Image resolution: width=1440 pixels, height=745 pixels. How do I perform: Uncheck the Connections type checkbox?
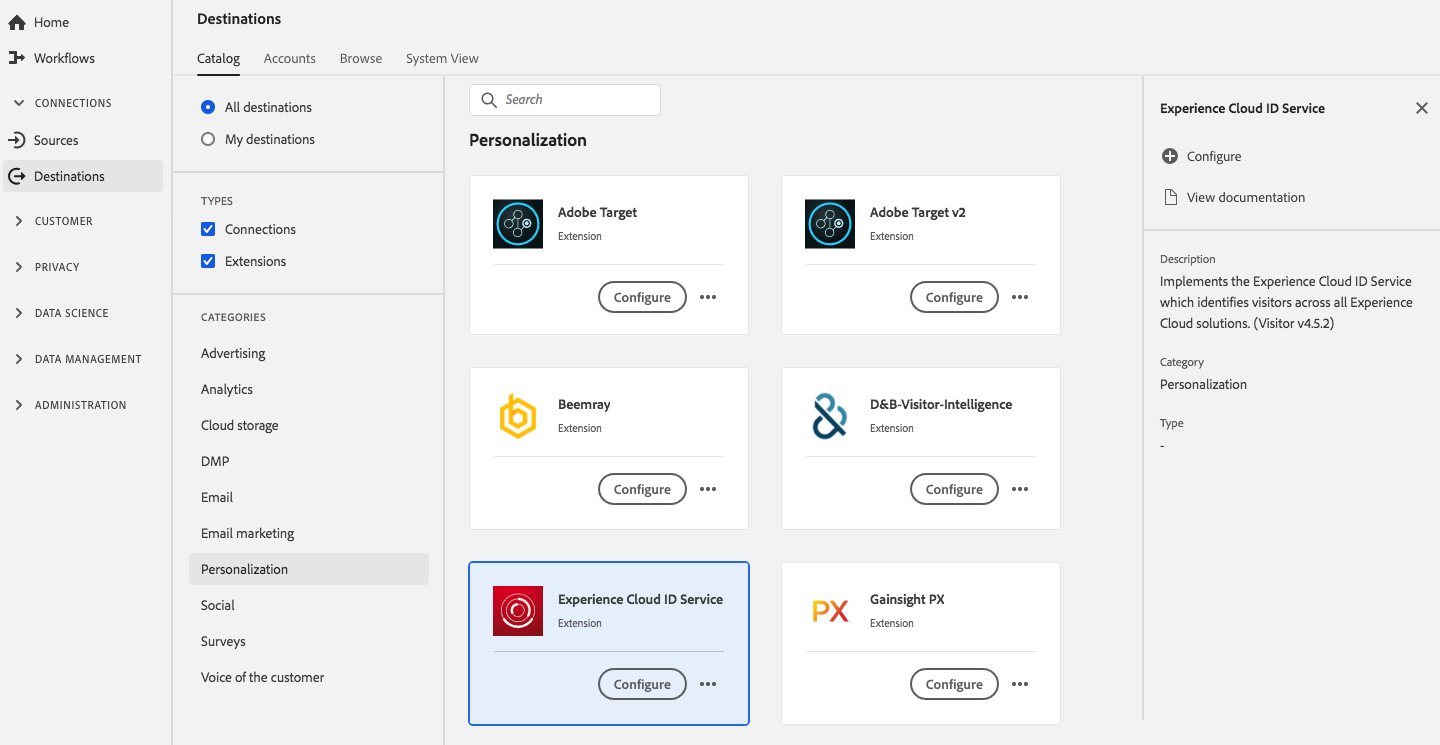tap(208, 229)
